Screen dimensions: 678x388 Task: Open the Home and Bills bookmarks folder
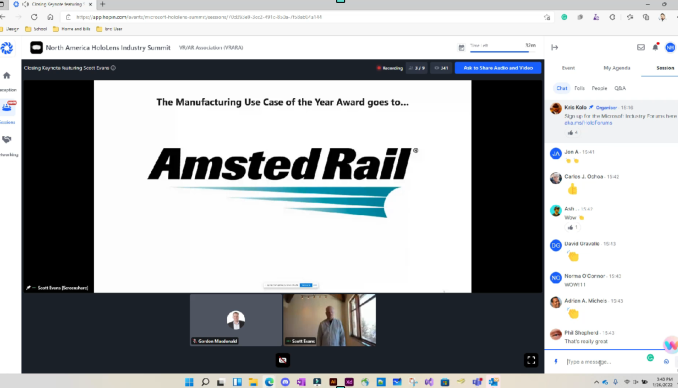tap(72, 29)
